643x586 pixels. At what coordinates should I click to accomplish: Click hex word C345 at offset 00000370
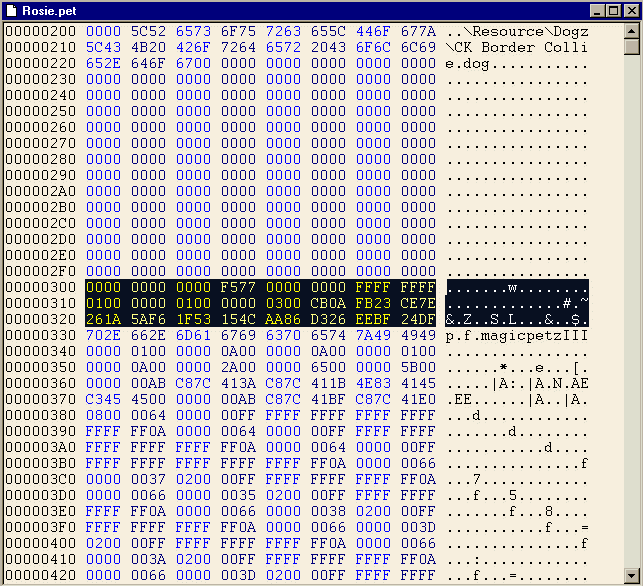pos(103,400)
